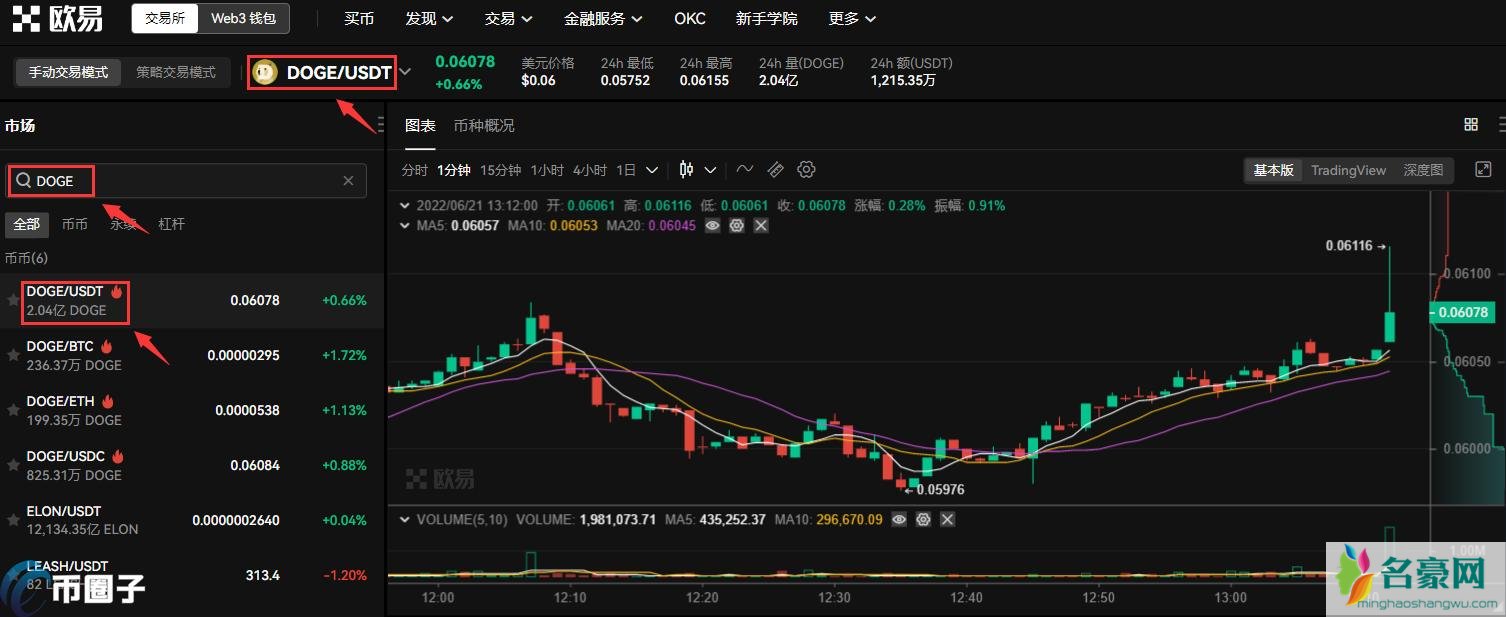The height and width of the screenshot is (617, 1506).
Task: Open the 交易 dropdown menu
Action: [x=508, y=19]
